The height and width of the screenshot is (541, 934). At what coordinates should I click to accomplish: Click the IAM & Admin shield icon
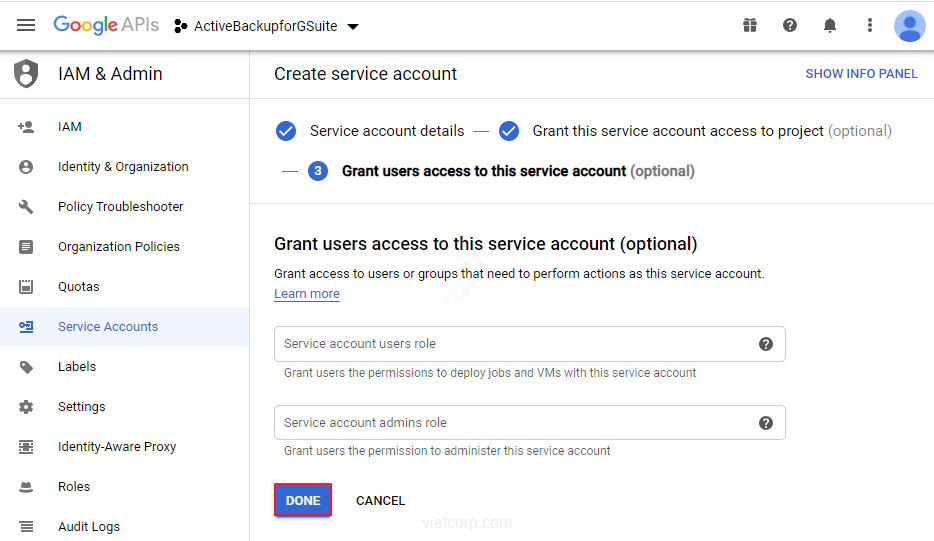coord(26,74)
